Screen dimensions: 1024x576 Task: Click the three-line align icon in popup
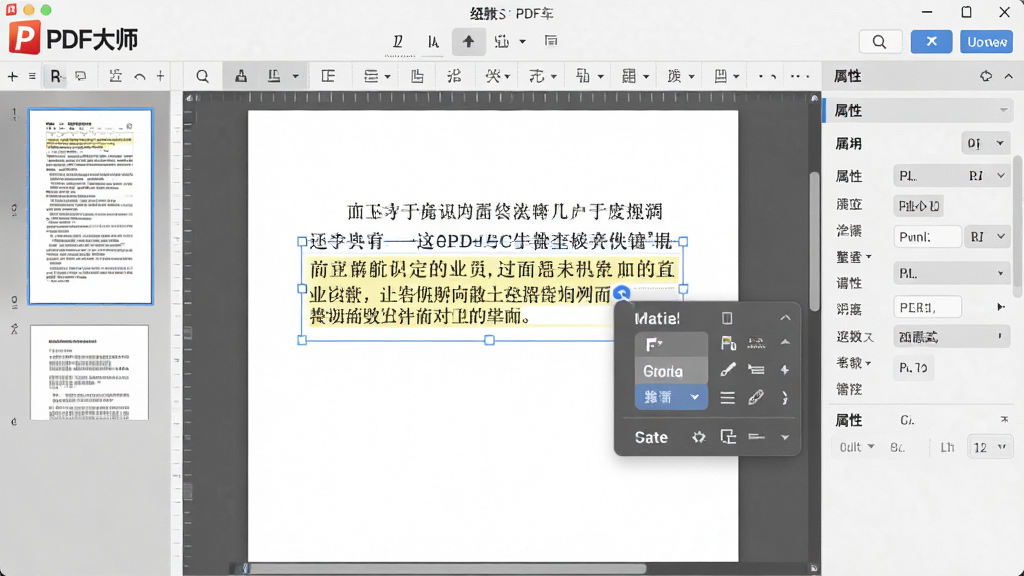click(728, 397)
